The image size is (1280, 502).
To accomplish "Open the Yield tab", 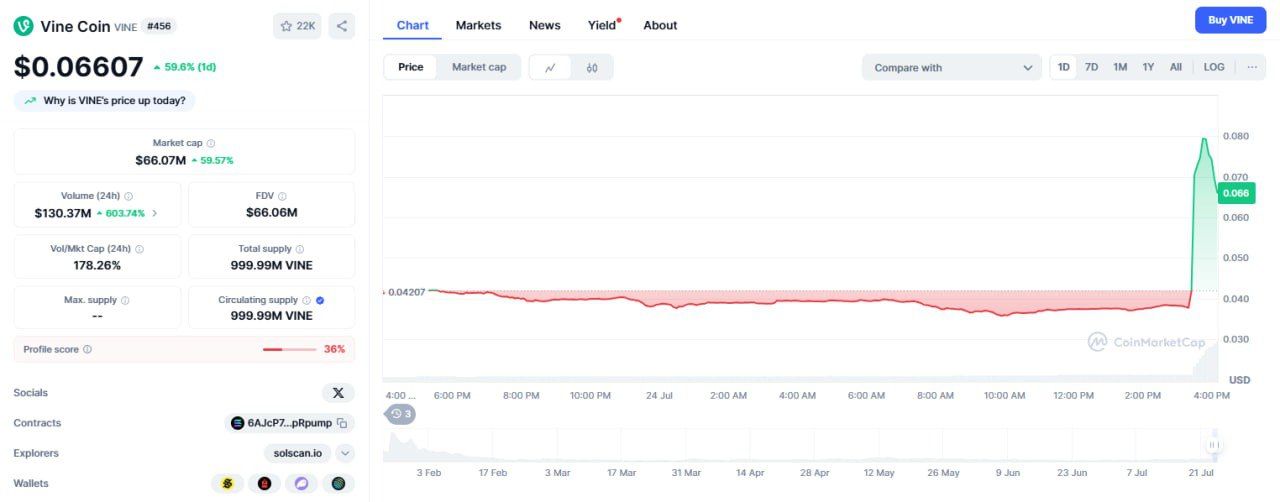I will tap(603, 25).
